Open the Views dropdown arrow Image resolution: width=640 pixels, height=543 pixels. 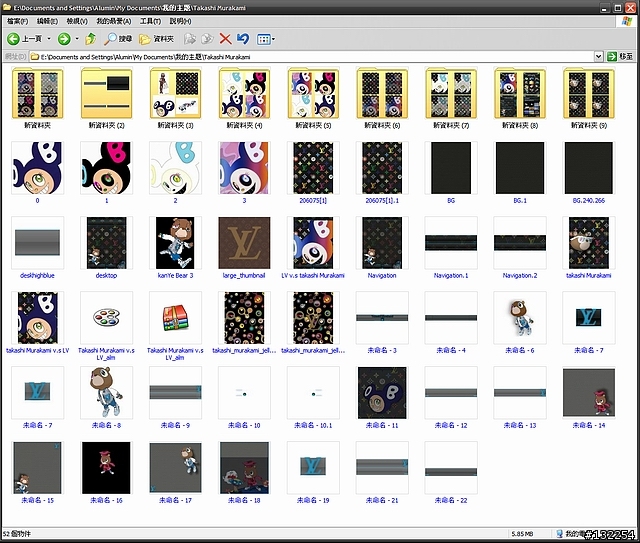click(x=273, y=39)
